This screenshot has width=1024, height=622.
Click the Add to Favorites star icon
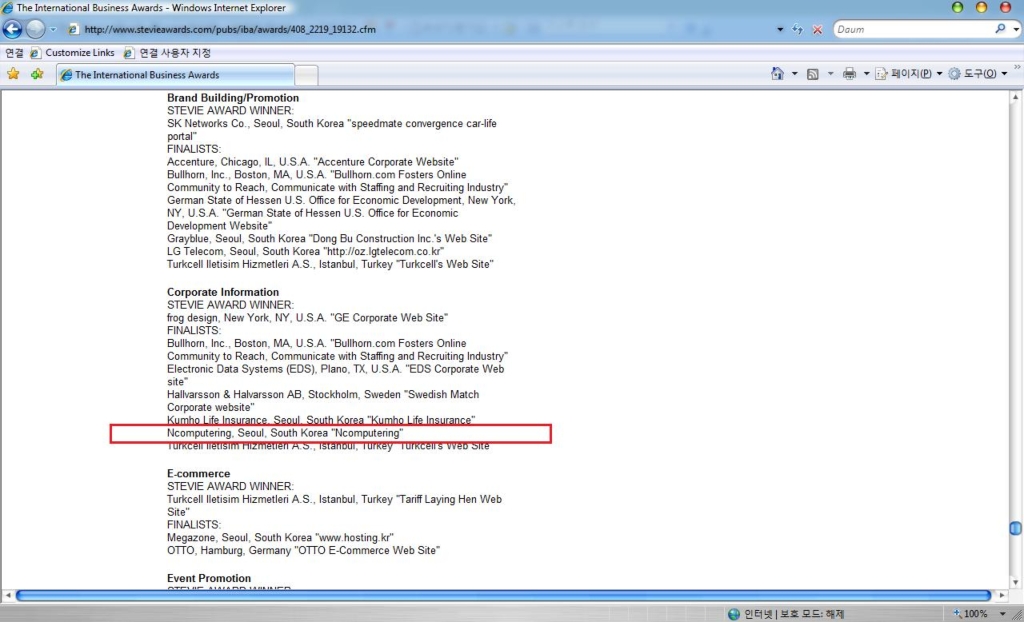[x=37, y=74]
